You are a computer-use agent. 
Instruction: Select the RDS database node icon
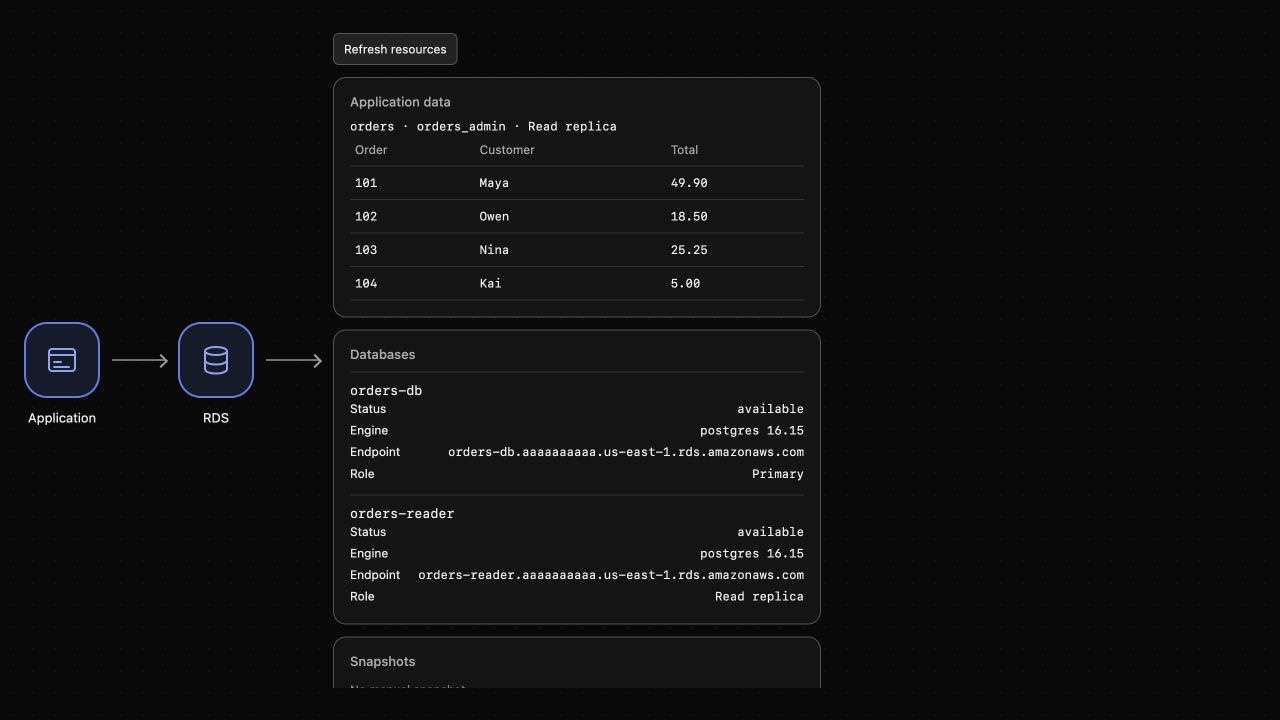(216, 360)
